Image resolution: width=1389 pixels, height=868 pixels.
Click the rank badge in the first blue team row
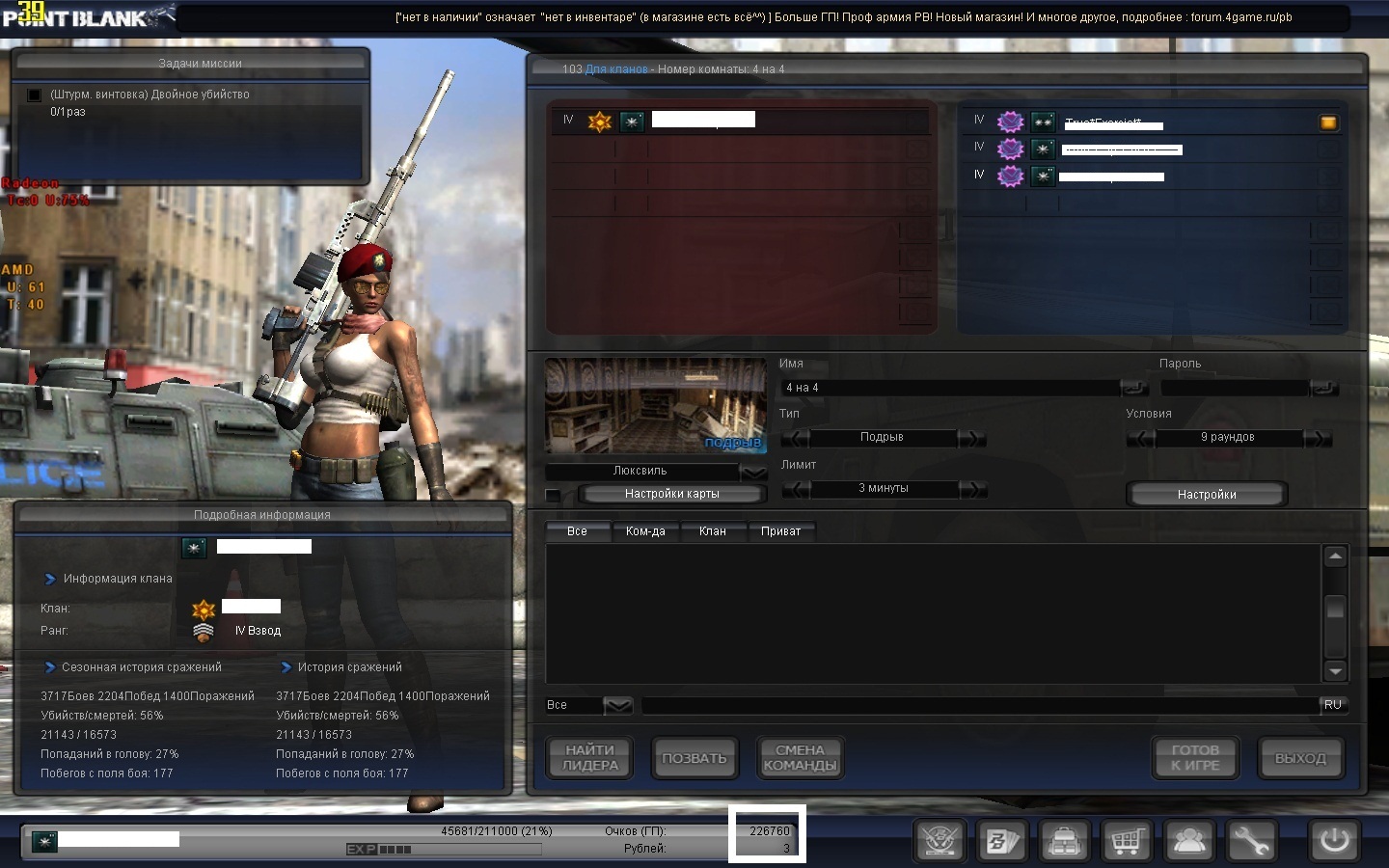tap(1043, 122)
